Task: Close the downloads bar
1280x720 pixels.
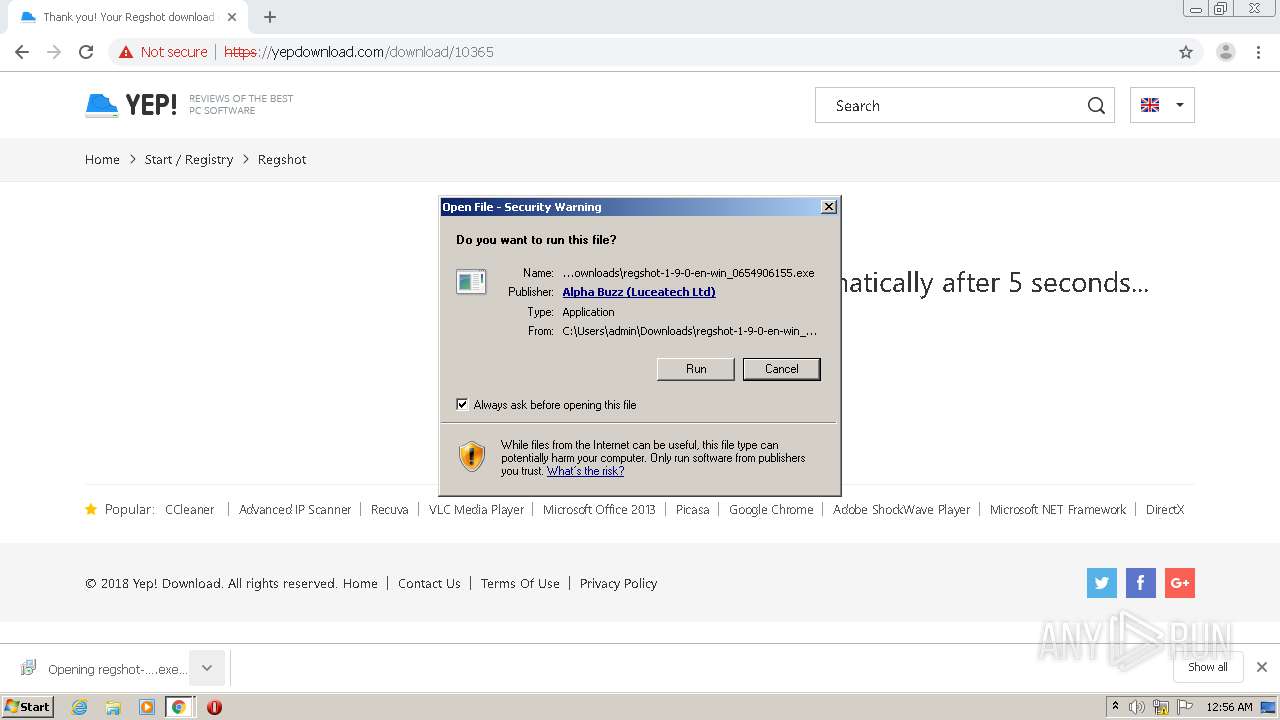Action: tap(1261, 667)
